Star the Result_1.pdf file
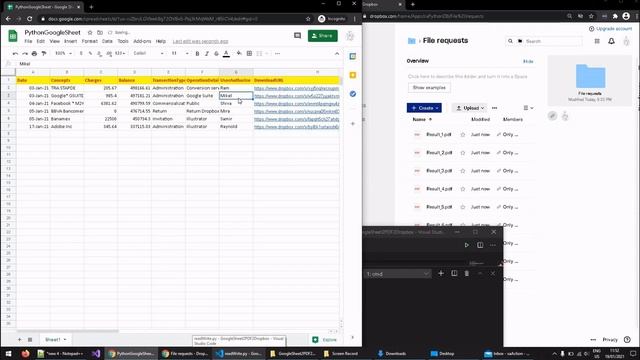 [x=462, y=135]
